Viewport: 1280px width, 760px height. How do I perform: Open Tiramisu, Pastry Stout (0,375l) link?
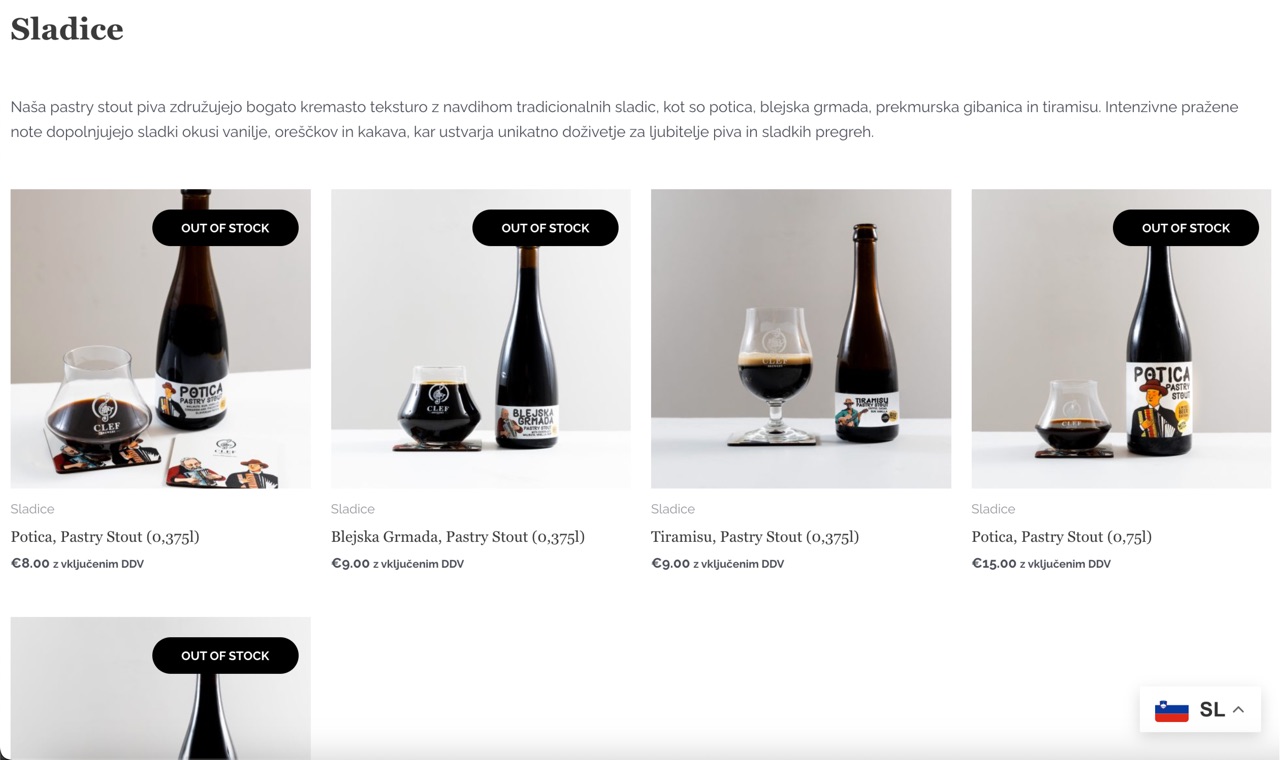pos(755,537)
